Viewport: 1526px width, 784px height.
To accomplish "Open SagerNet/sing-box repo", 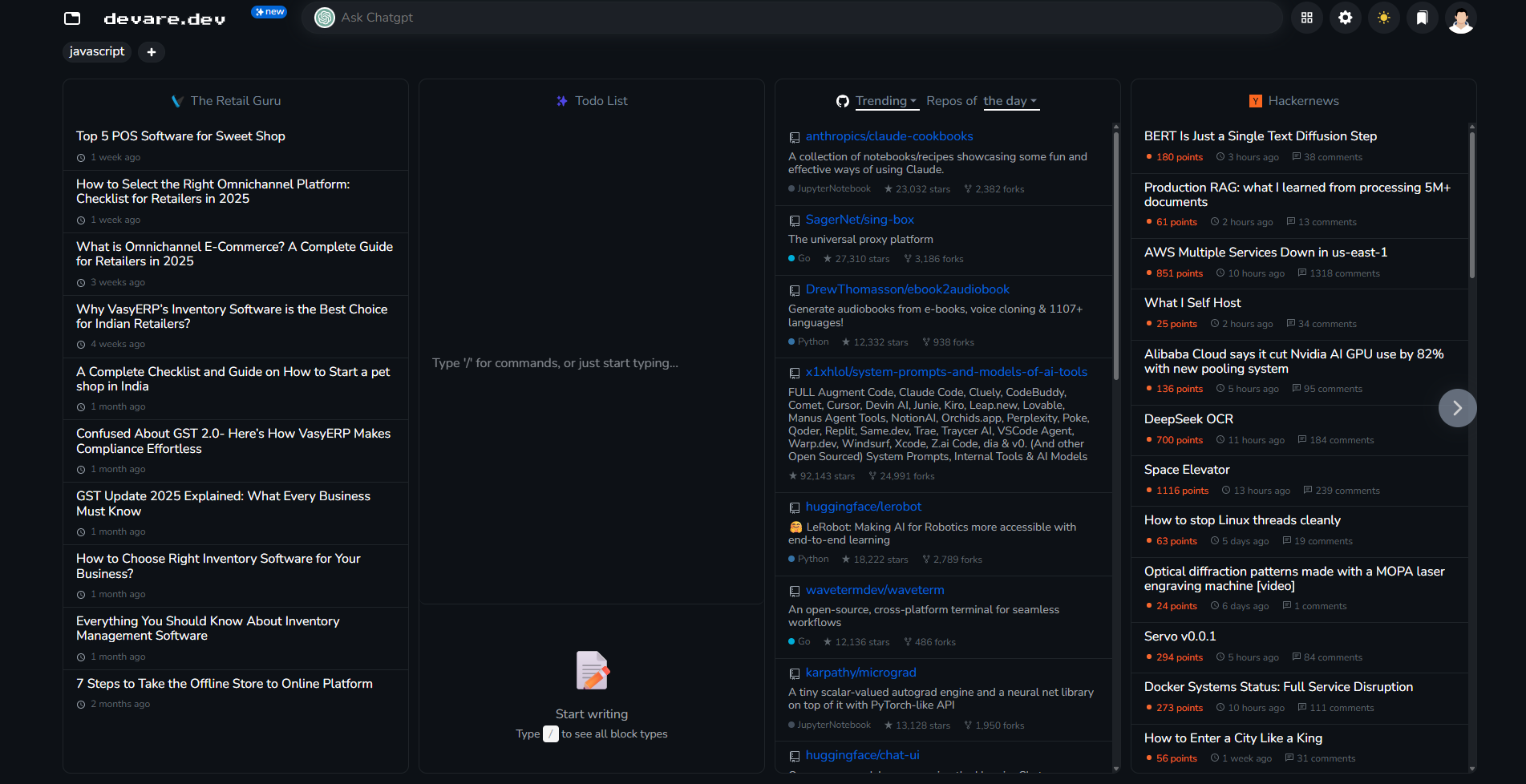I will coord(860,220).
